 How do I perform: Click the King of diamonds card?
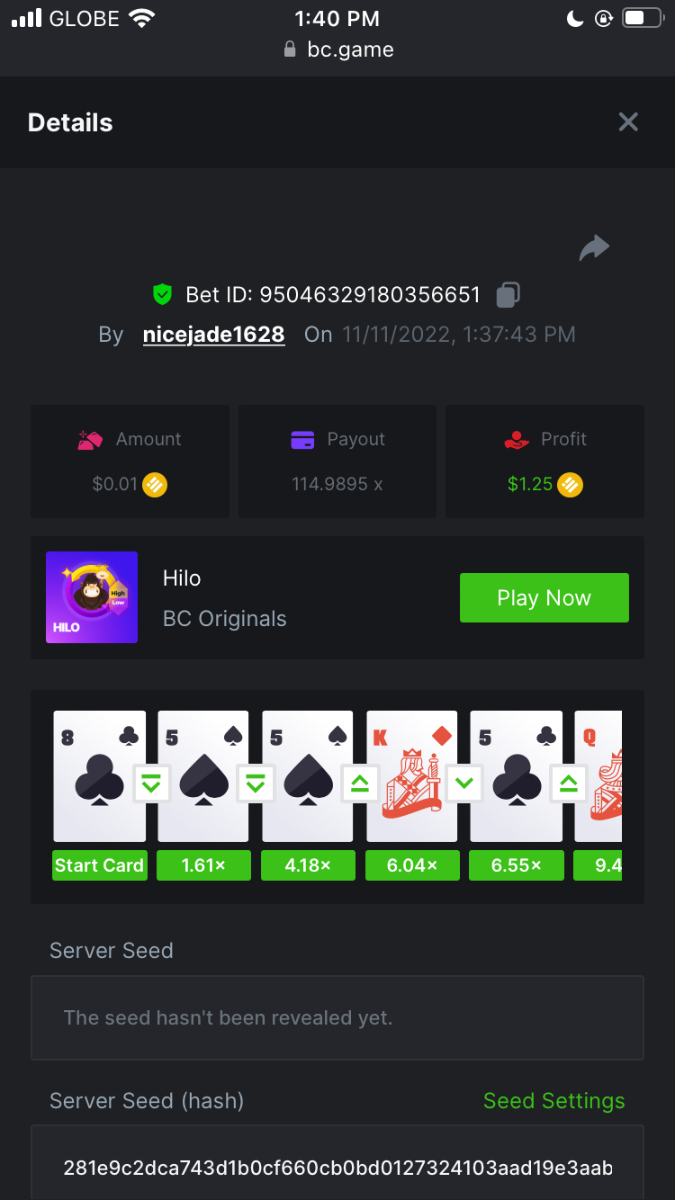[412, 776]
